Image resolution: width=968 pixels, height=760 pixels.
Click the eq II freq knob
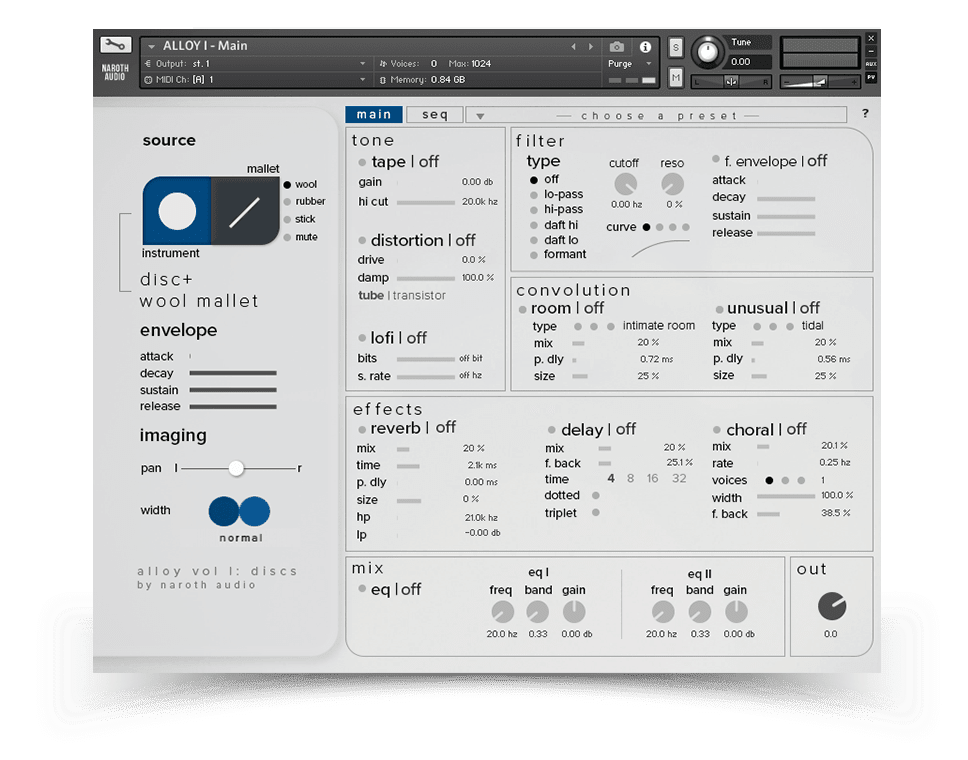[x=663, y=612]
